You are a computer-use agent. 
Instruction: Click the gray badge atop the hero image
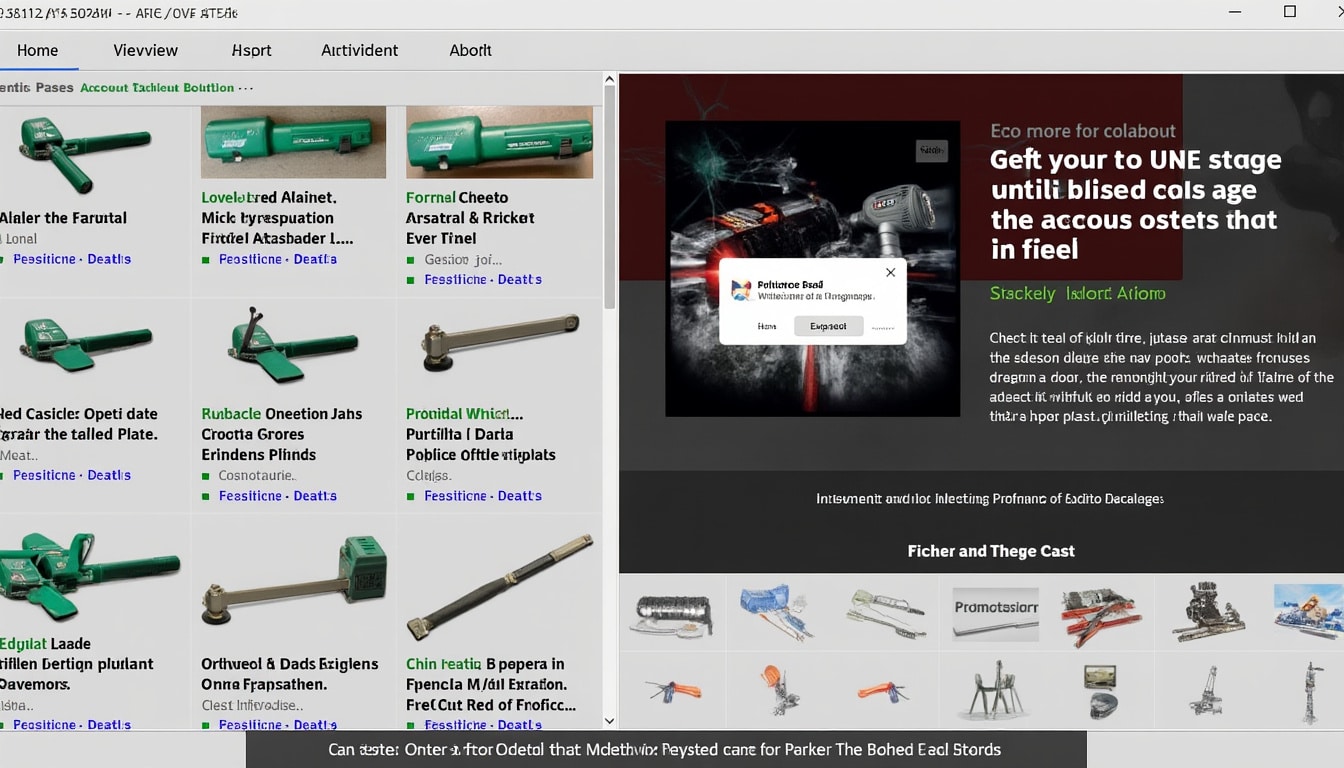(x=930, y=151)
